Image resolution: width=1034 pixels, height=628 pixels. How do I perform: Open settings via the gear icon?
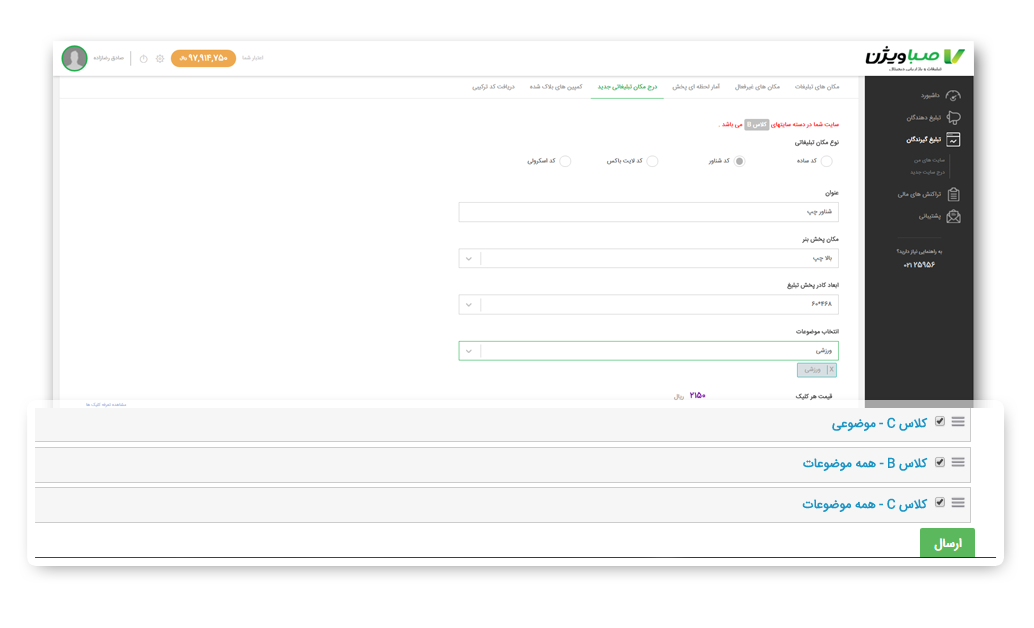coord(160,59)
